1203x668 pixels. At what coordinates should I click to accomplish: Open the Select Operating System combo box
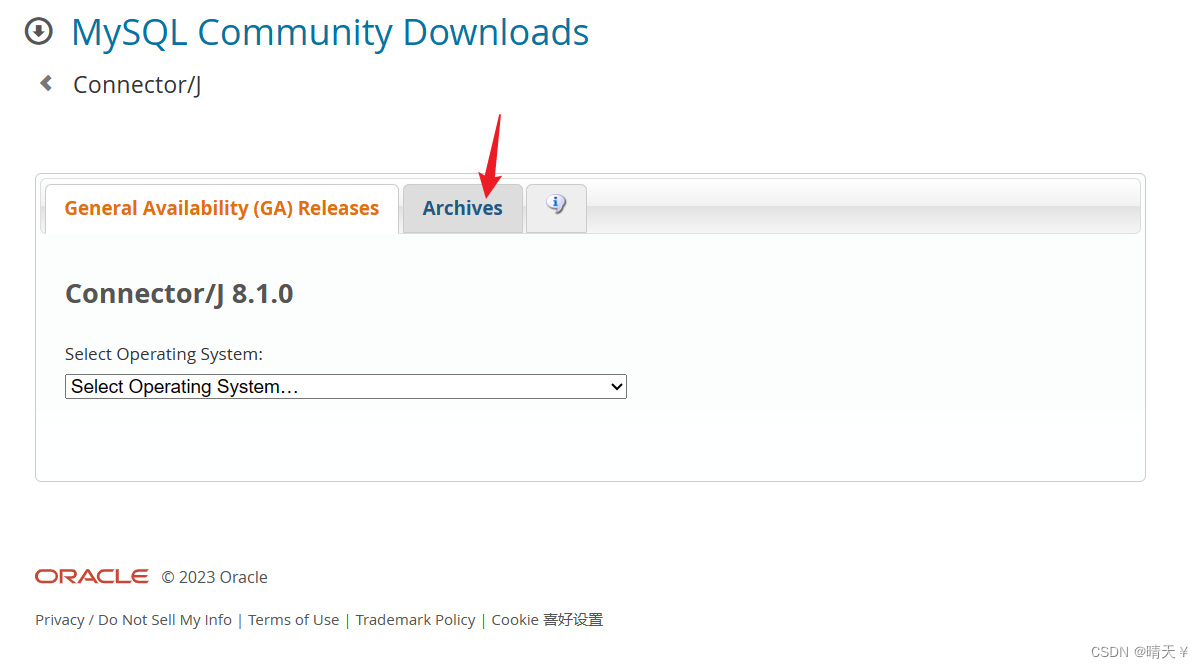[x=346, y=386]
